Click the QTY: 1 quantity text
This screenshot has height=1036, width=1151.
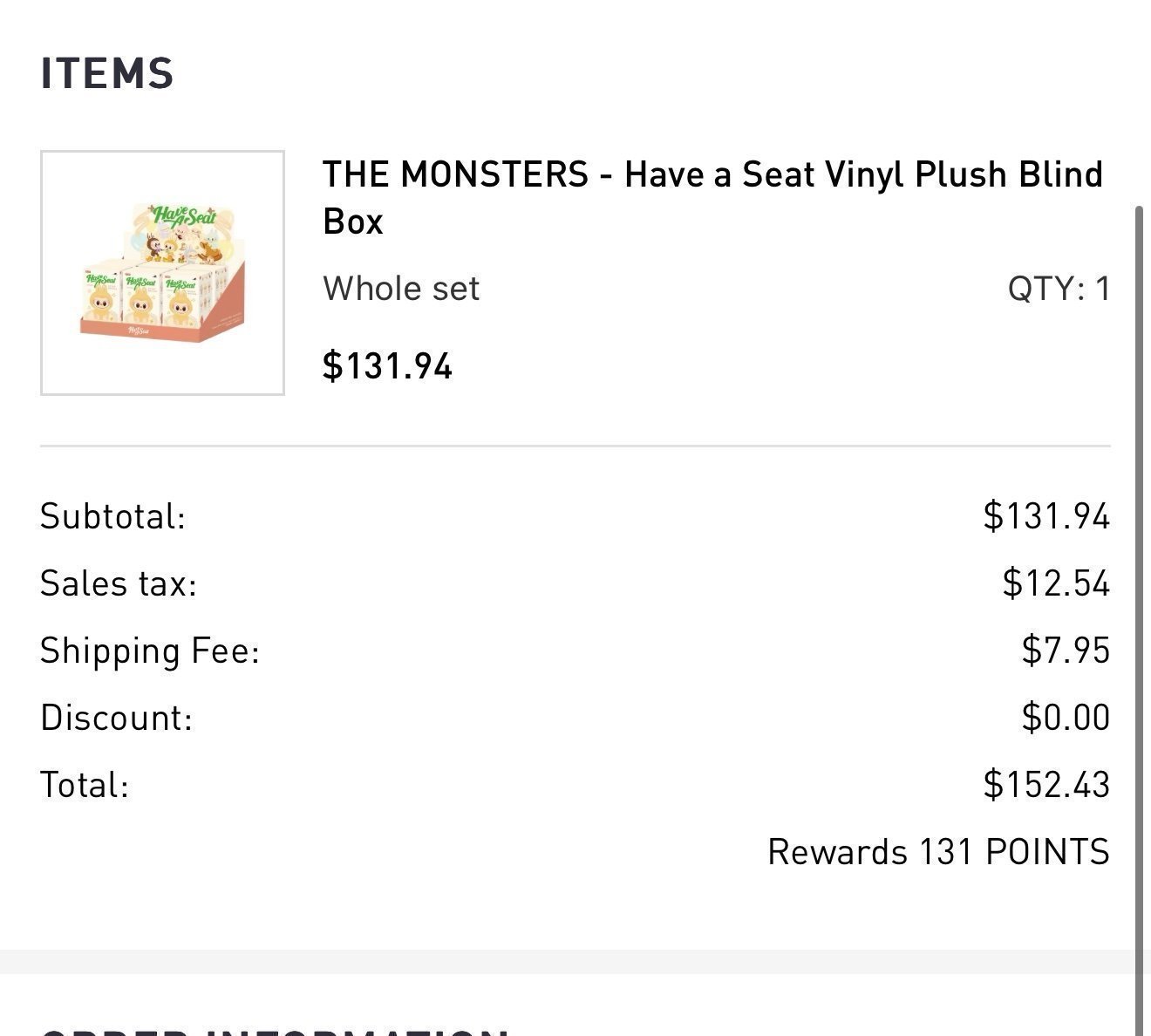pos(1059,289)
